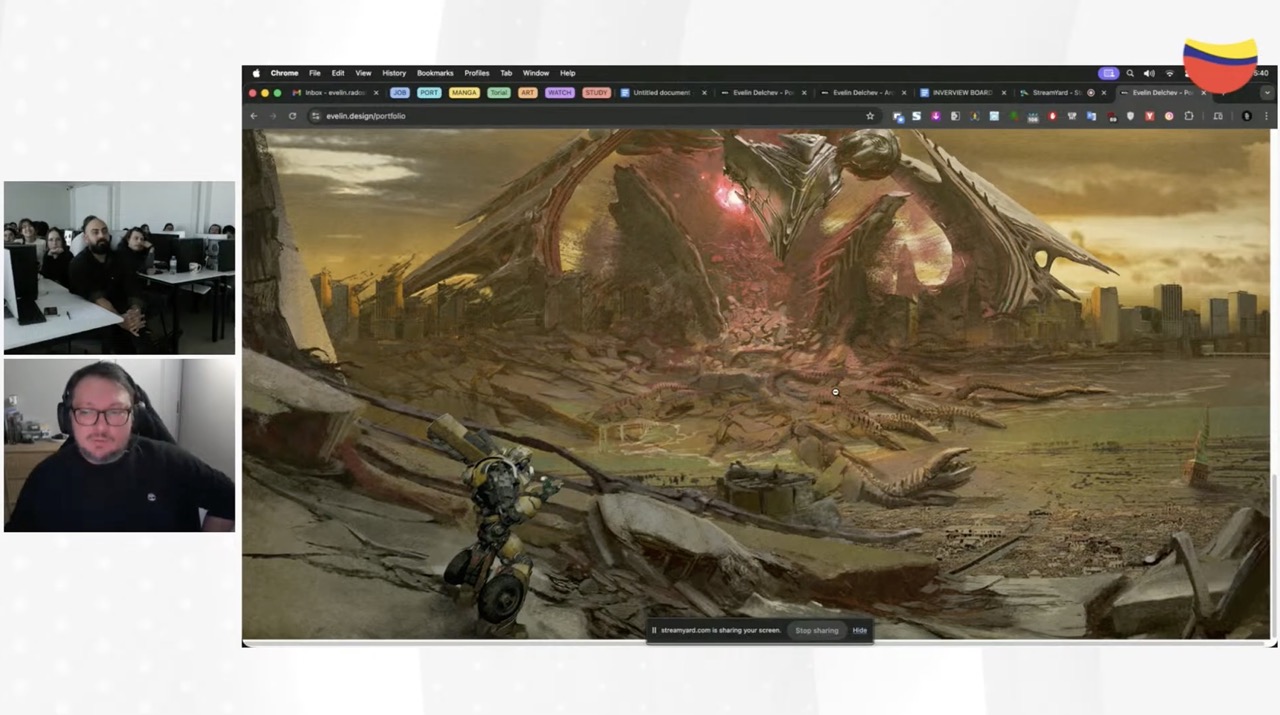Click the red Y extension icon
1280x715 pixels.
pyautogui.click(x=1149, y=116)
